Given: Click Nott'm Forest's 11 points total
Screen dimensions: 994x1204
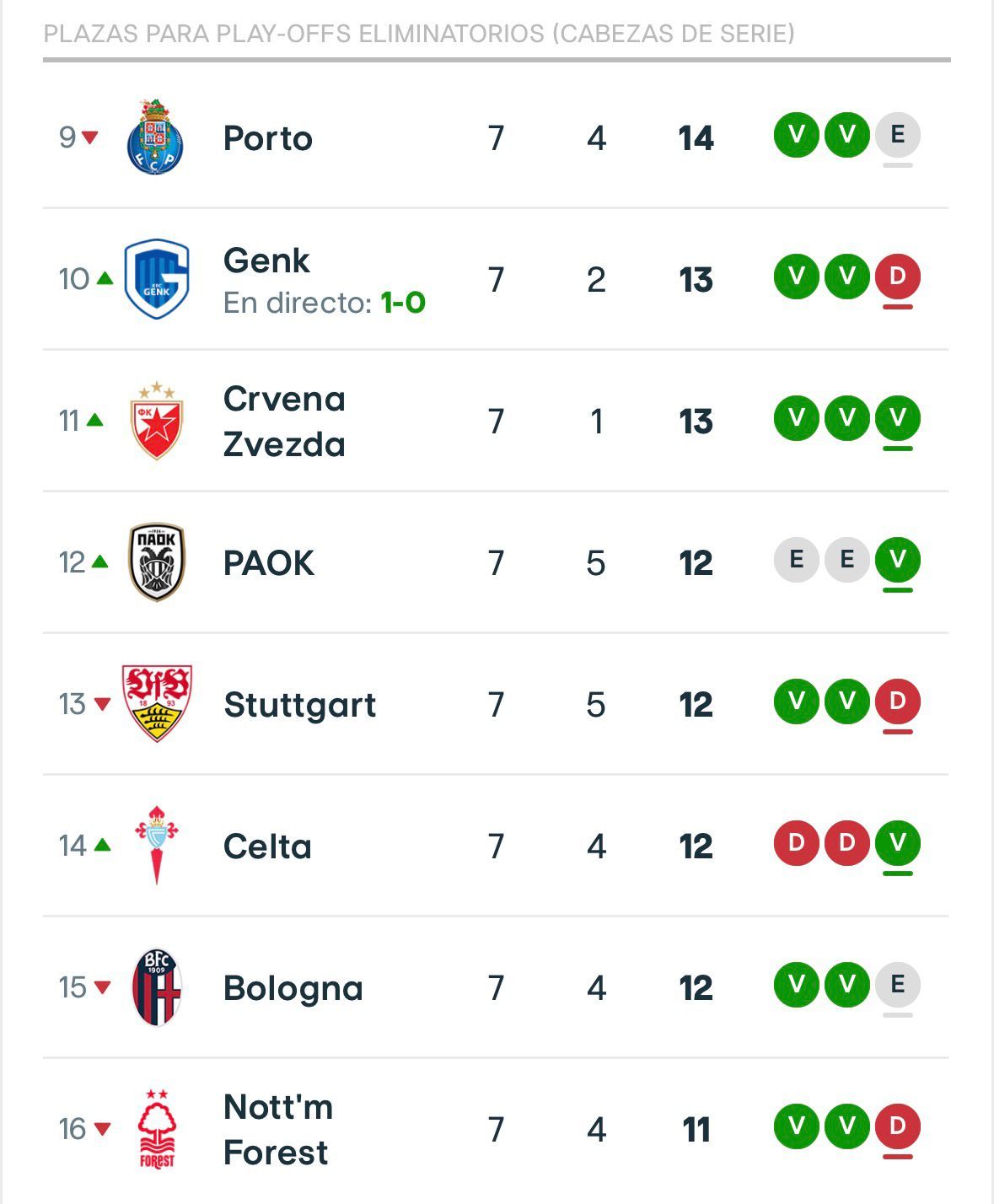Looking at the screenshot, I should tap(696, 1130).
